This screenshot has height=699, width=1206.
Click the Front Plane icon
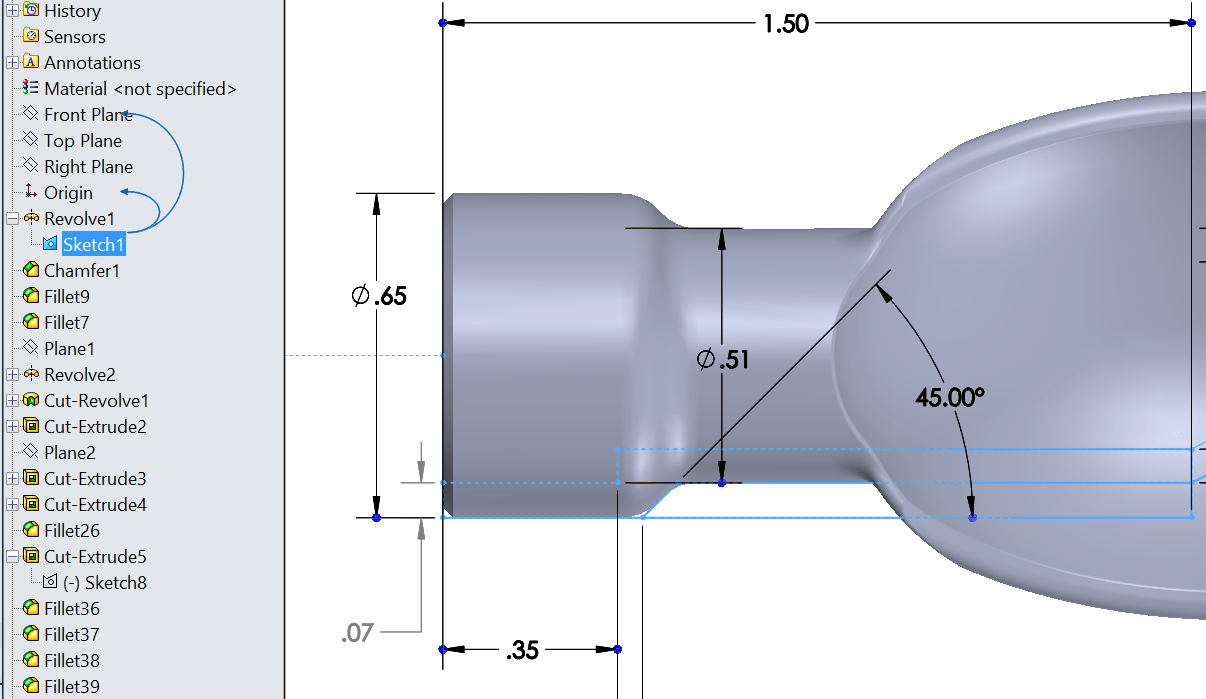click(x=30, y=114)
